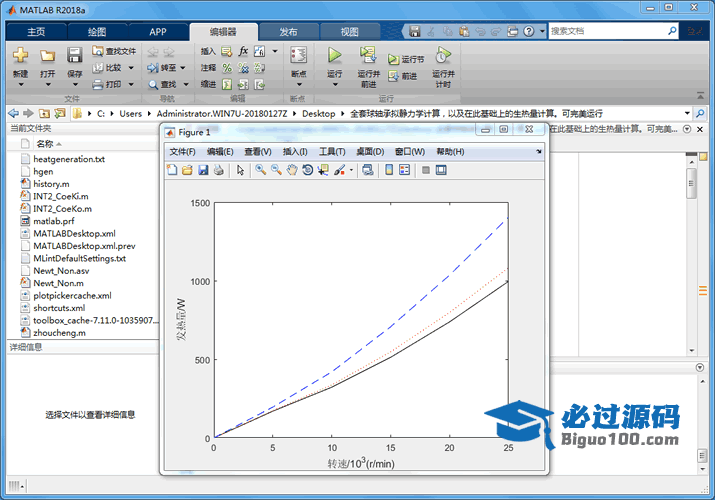The width and height of the screenshot is (715, 500).
Task: Click the Link Plot icon in Figure 1
Action: [368, 170]
